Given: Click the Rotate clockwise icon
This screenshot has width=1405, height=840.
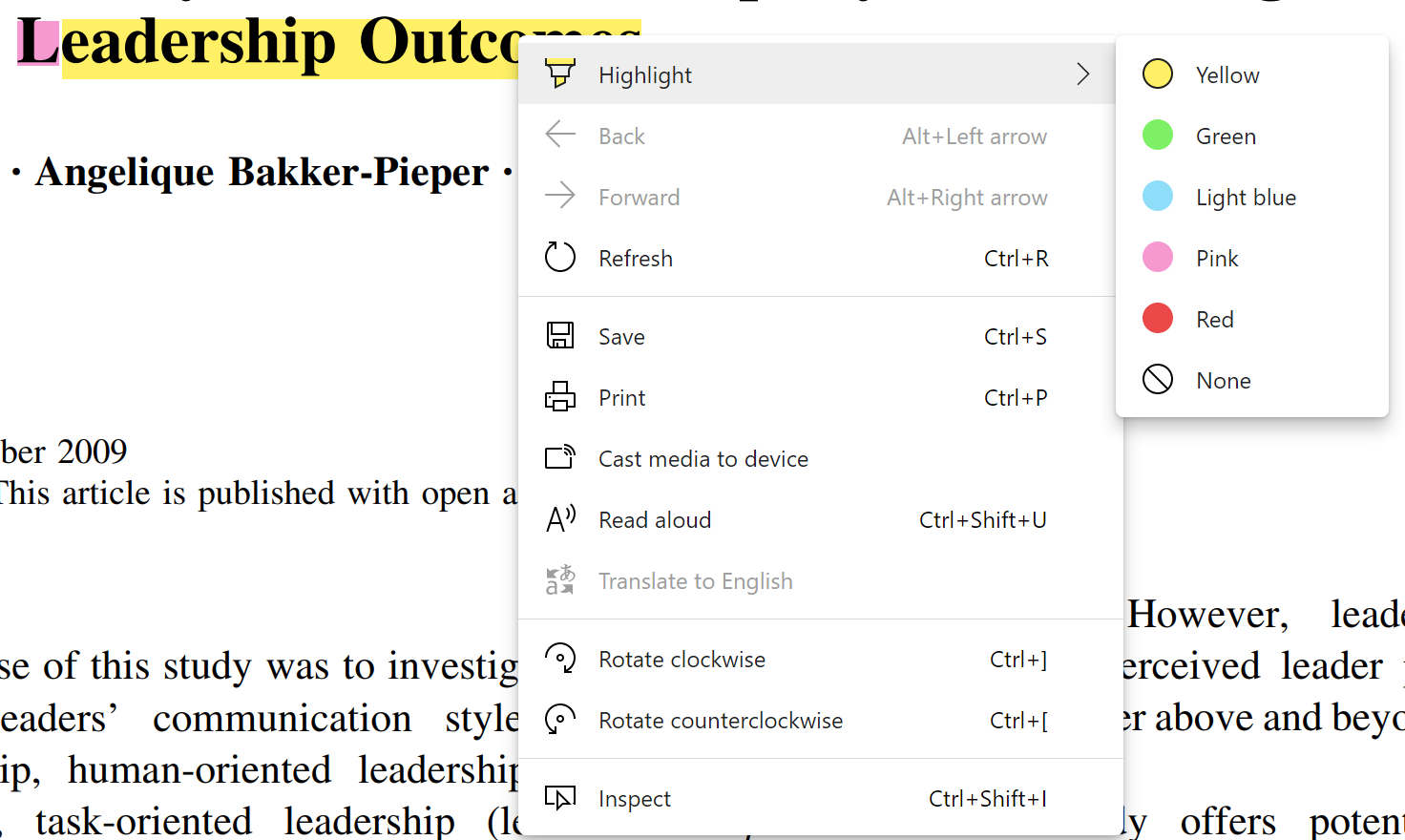Looking at the screenshot, I should (560, 658).
